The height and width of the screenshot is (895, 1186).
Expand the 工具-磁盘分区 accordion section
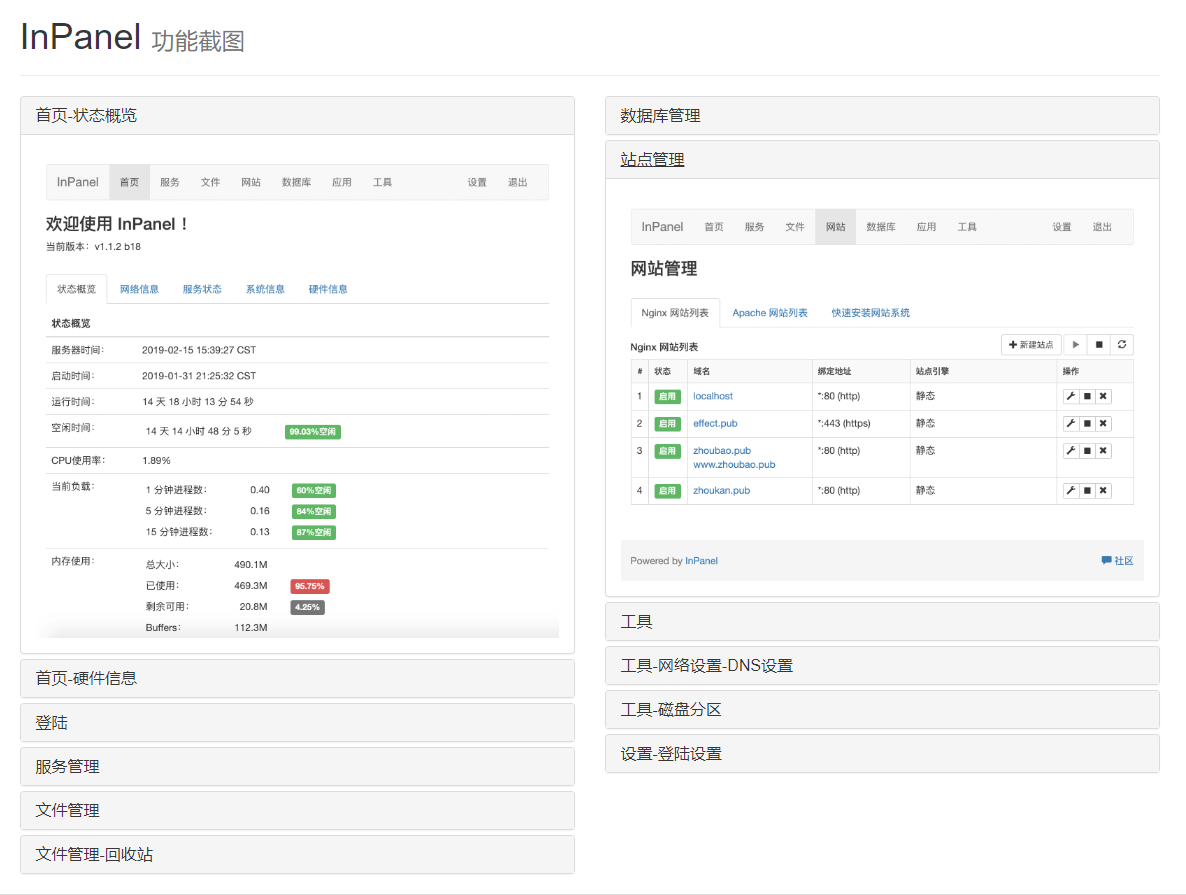[671, 710]
